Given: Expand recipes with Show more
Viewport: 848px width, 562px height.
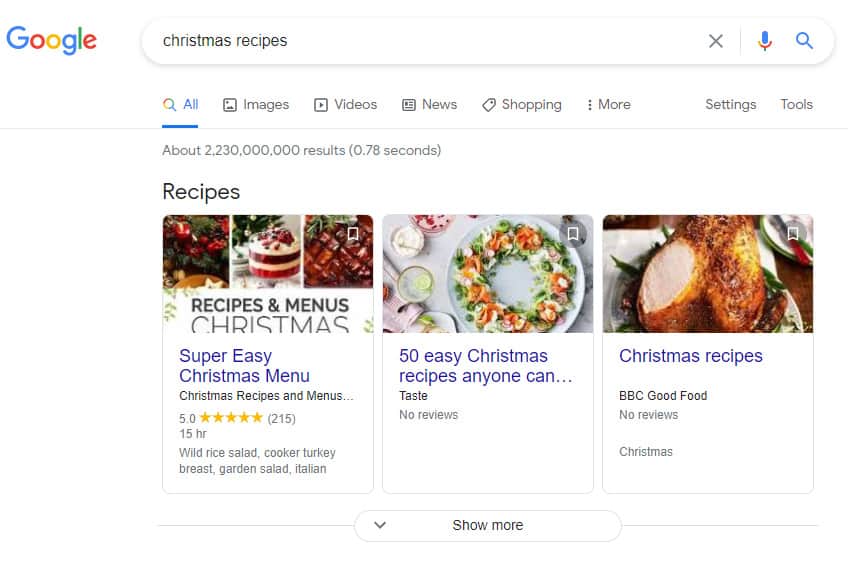Looking at the screenshot, I should pos(488,525).
